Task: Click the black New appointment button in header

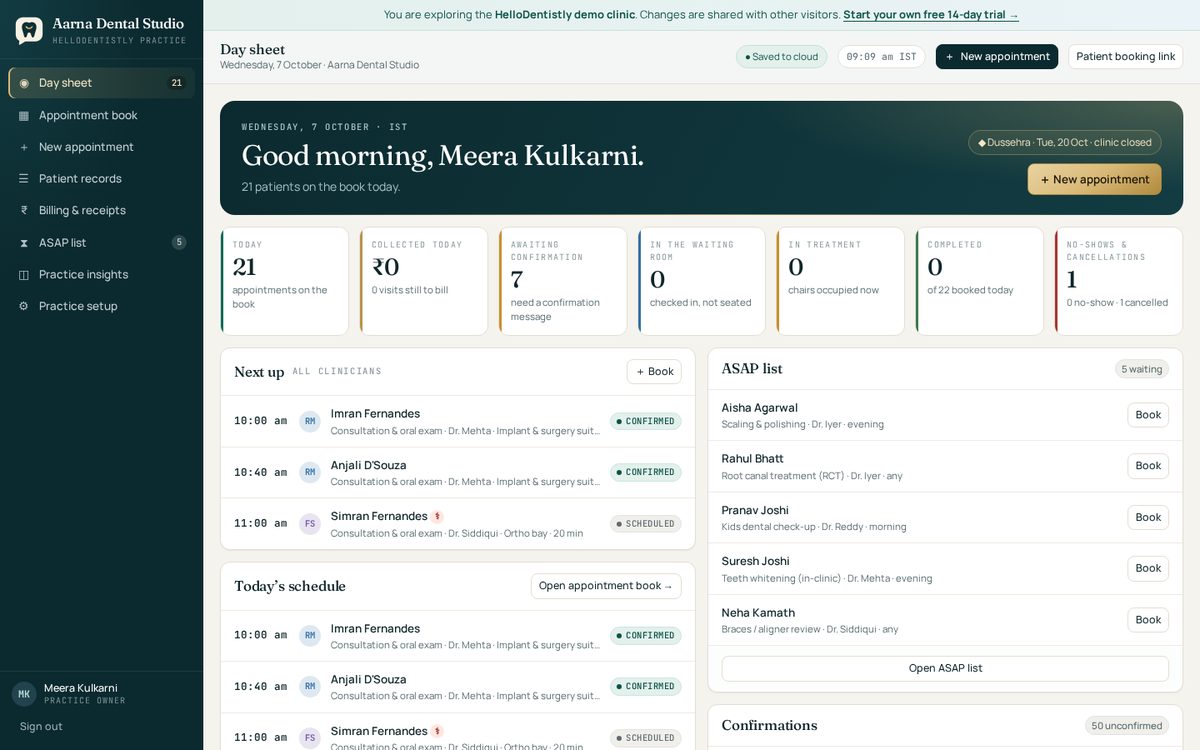Action: point(997,57)
